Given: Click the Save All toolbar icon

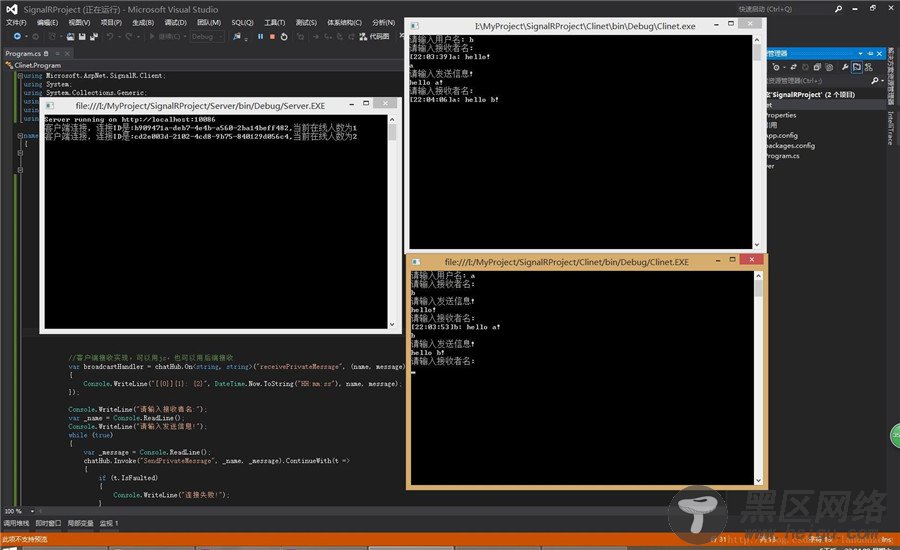Looking at the screenshot, I should 94,36.
